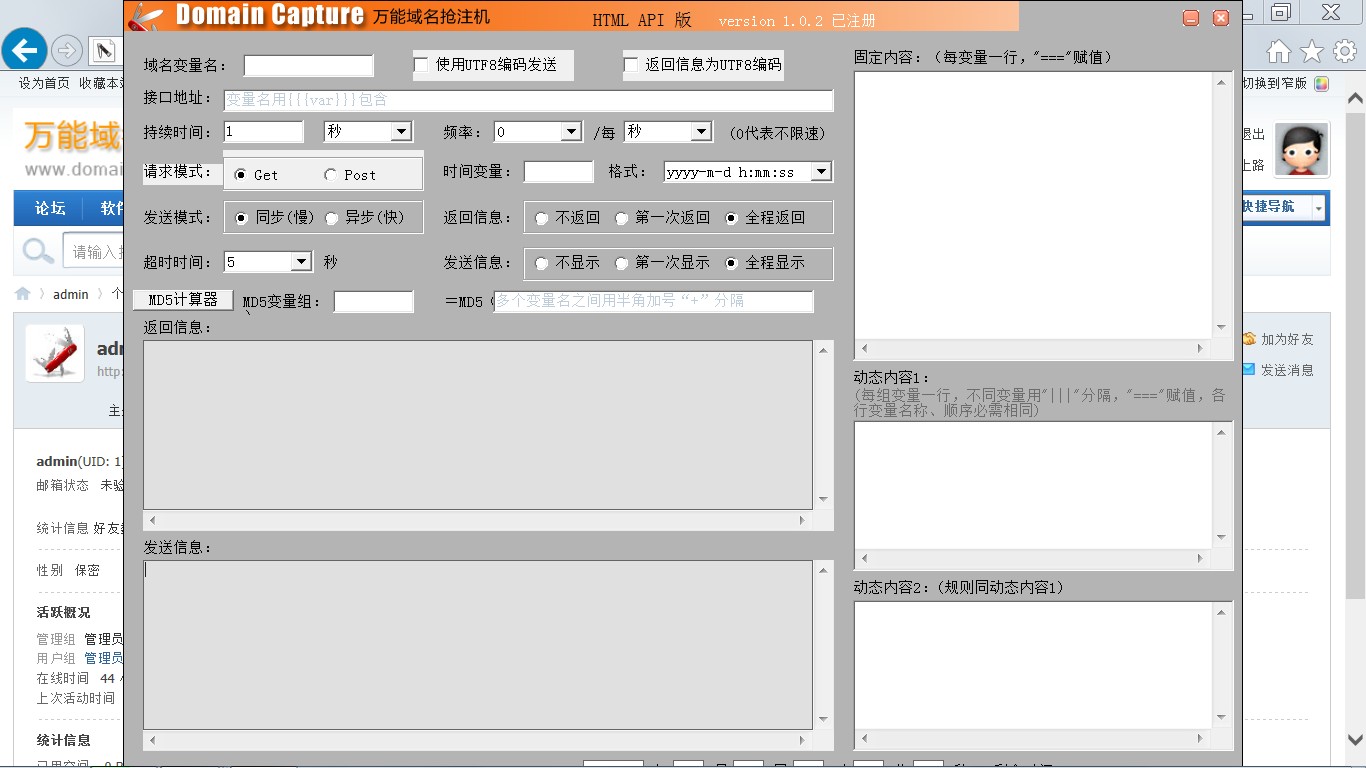Click the cartoon user avatar picture

(x=1301, y=150)
